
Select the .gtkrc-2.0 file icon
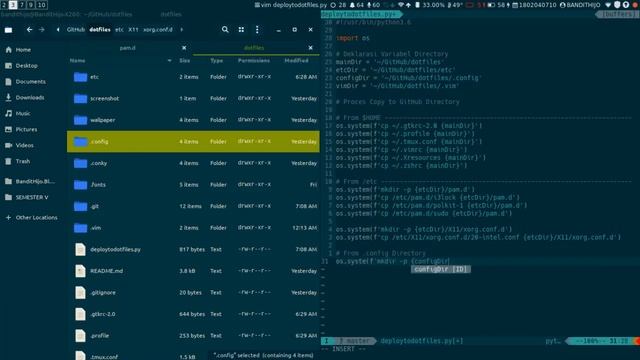click(x=80, y=314)
